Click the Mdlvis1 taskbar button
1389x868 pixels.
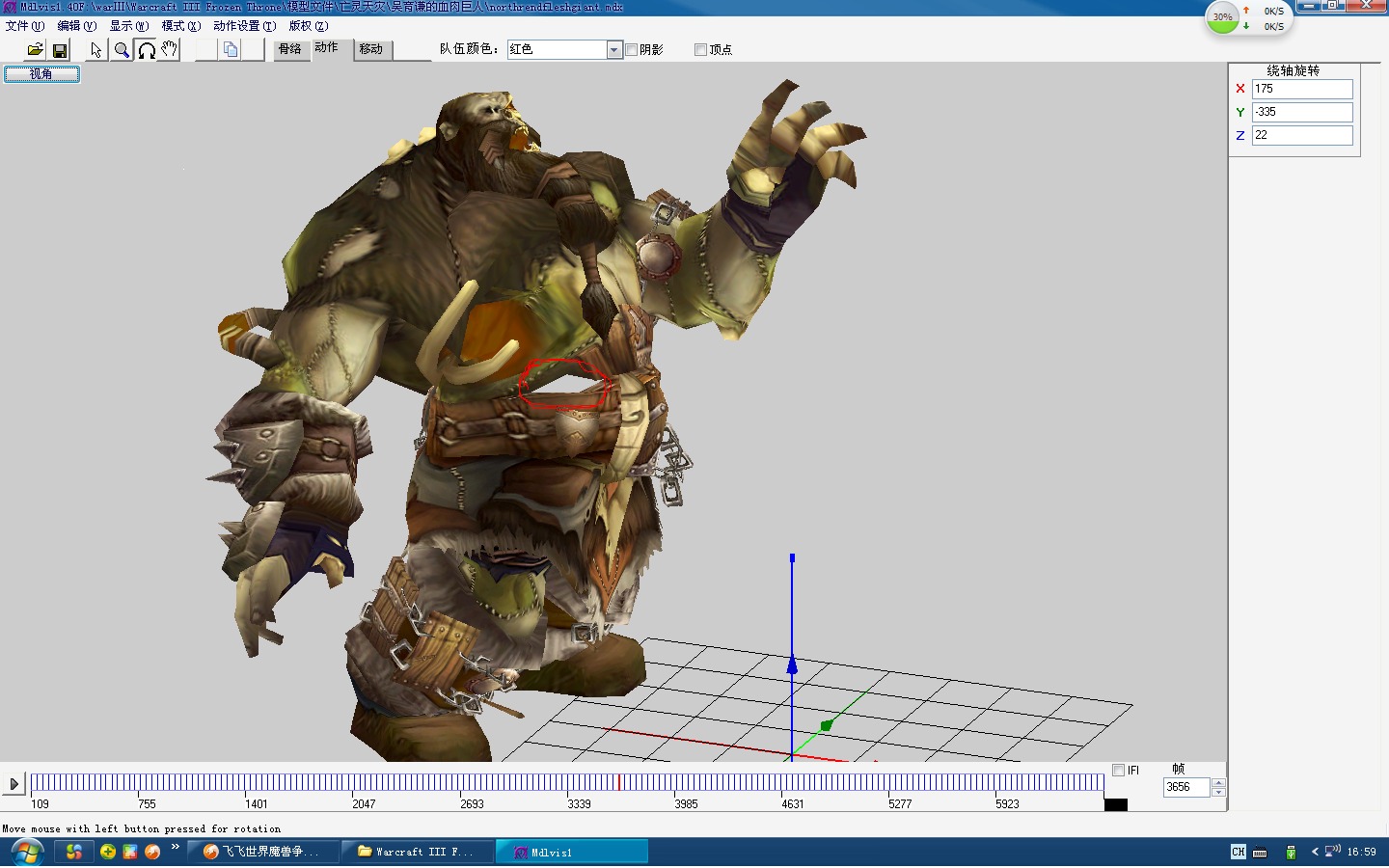572,852
